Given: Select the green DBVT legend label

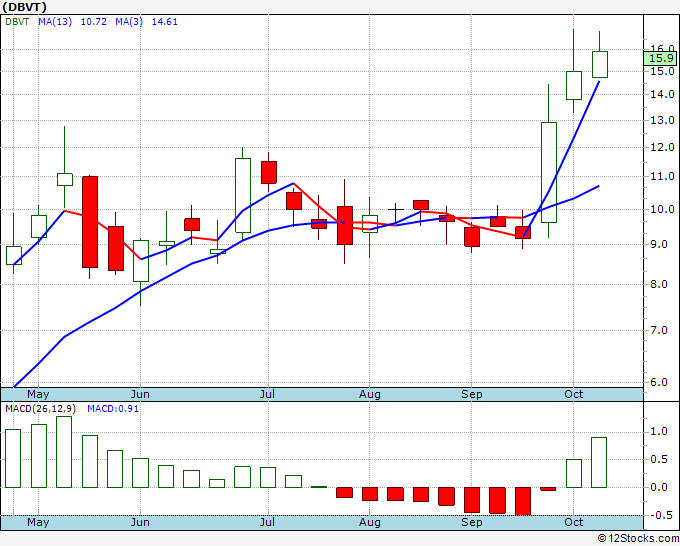Looking at the screenshot, I should click(x=17, y=22).
